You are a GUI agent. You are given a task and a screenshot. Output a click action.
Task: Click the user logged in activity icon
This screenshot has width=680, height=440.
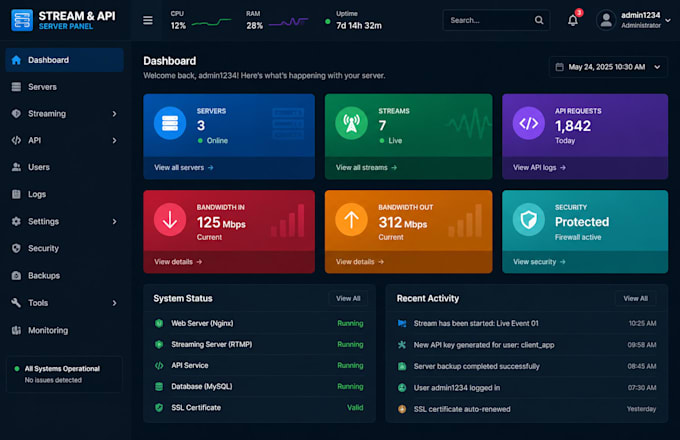(x=402, y=388)
